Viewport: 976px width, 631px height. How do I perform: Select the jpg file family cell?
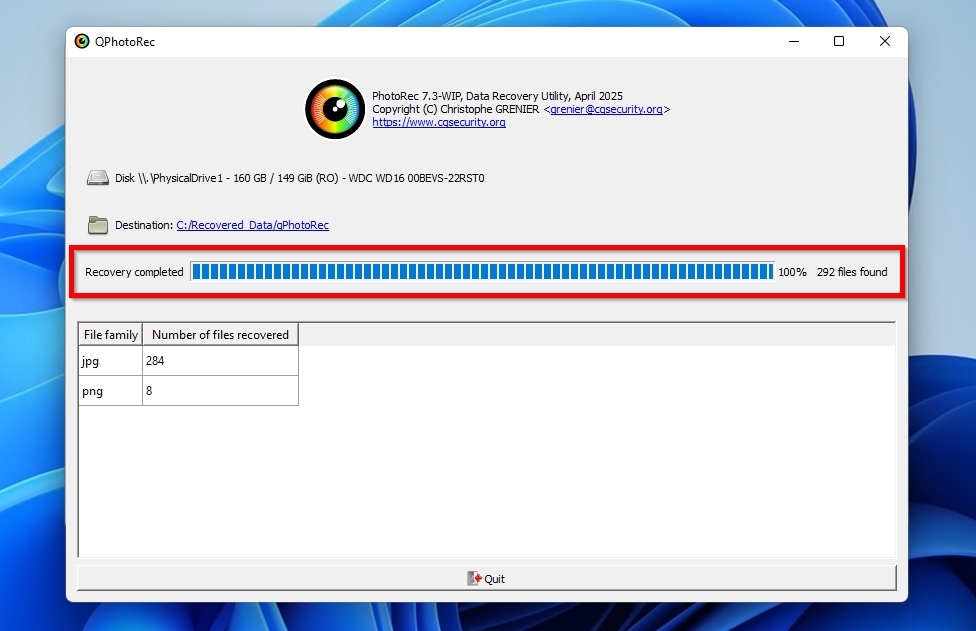111,360
